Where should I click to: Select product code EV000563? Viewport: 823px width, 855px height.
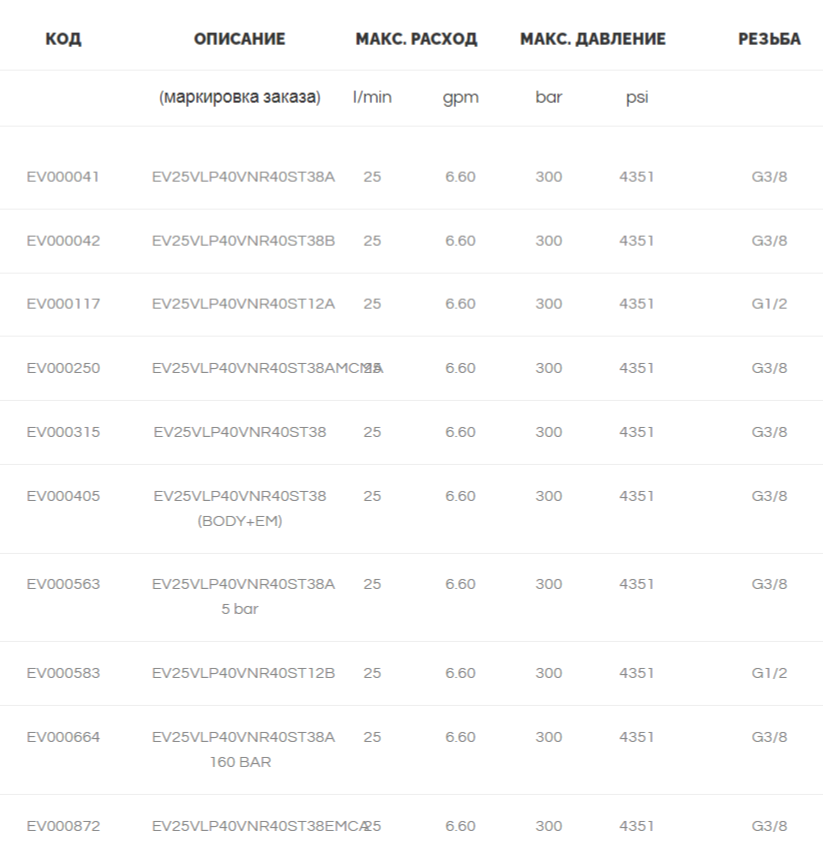[63, 584]
